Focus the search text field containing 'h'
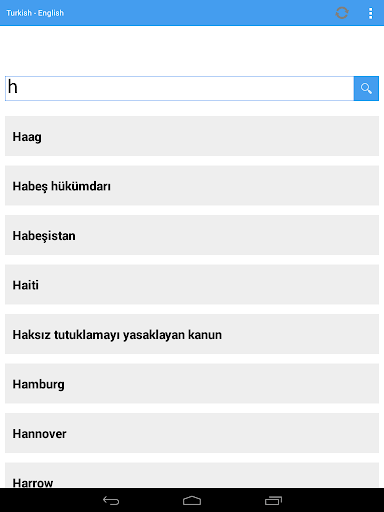 [179, 88]
